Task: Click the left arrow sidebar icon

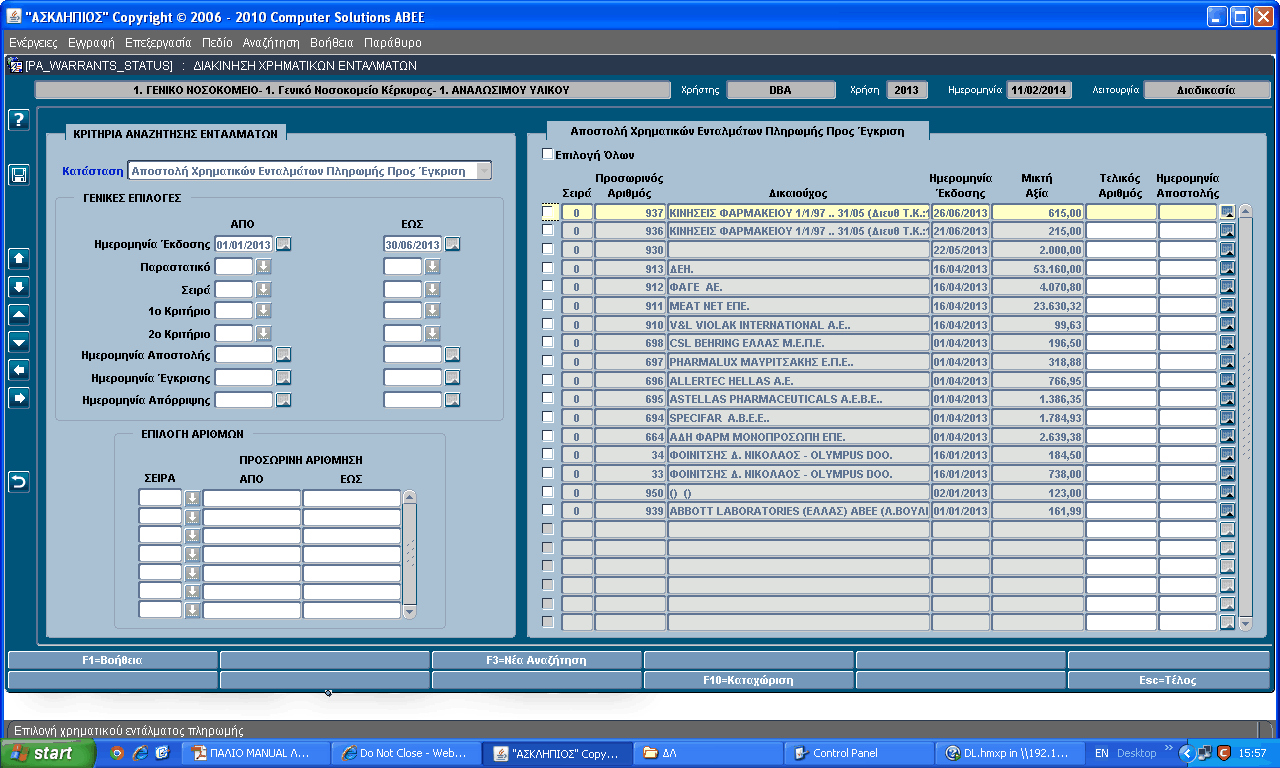Action: click(19, 371)
